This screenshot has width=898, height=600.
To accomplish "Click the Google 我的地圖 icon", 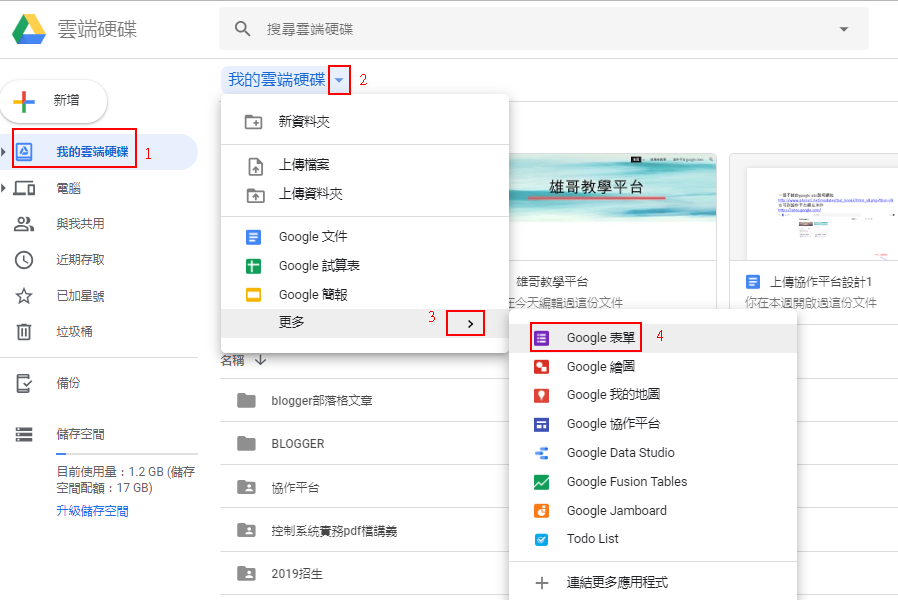I will [541, 395].
